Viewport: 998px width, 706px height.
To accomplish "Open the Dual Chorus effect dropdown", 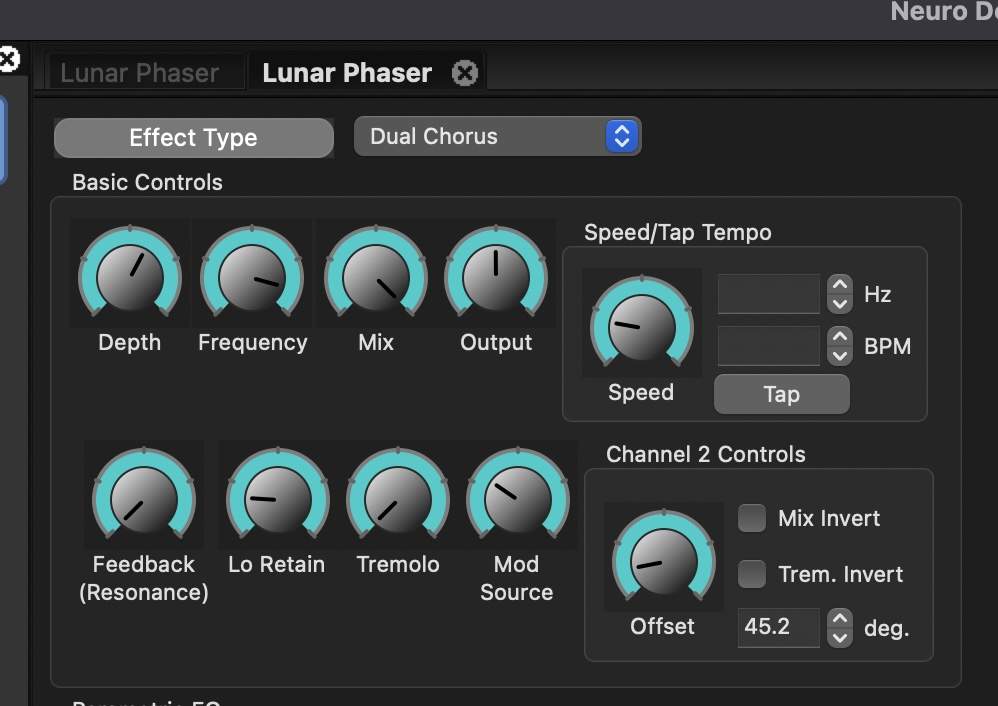I will [497, 136].
